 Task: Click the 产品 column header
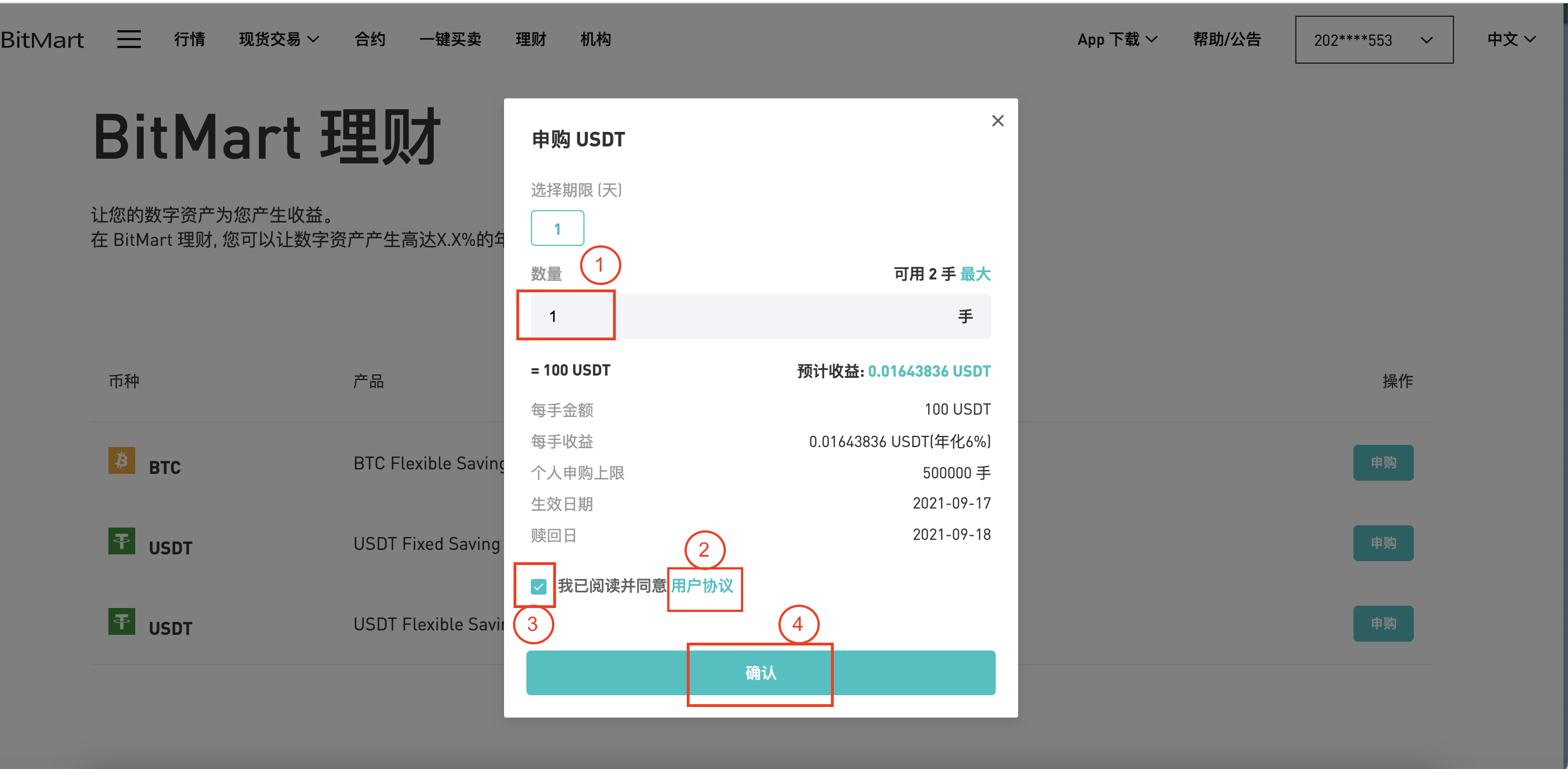[x=368, y=381]
